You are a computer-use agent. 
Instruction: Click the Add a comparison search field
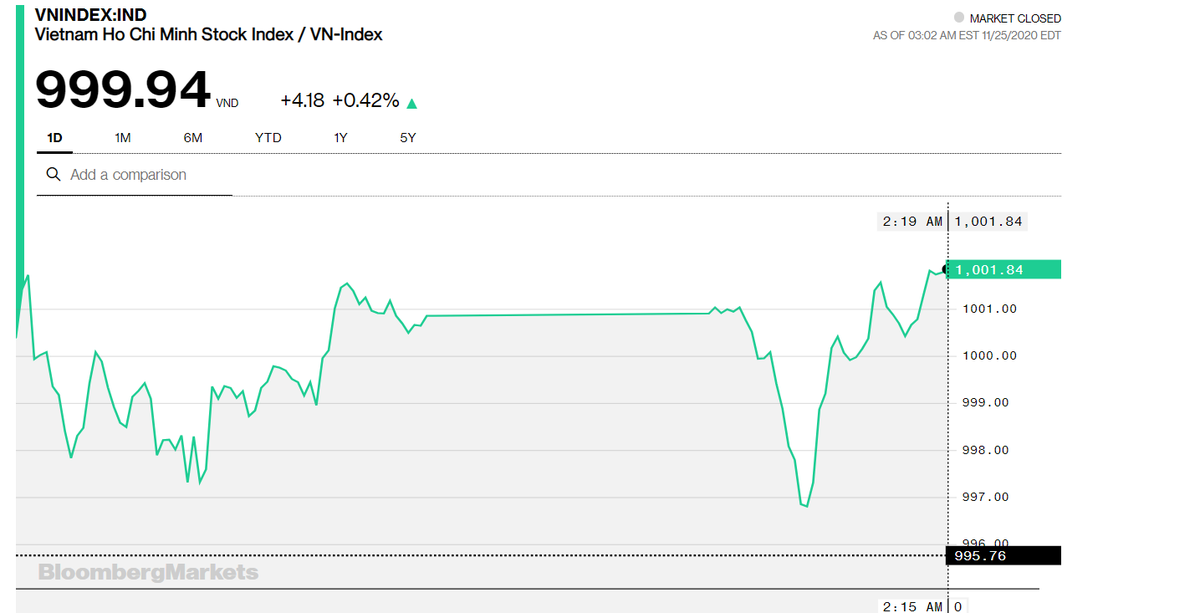(135, 175)
